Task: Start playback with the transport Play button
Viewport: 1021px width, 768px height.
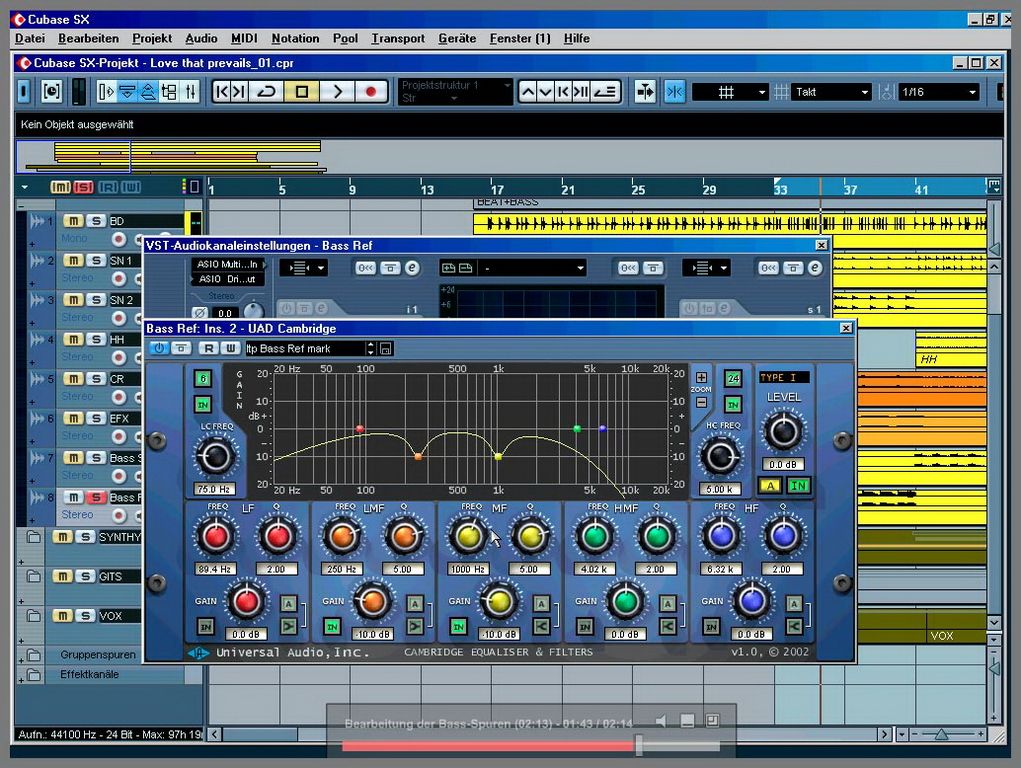Action: (337, 92)
